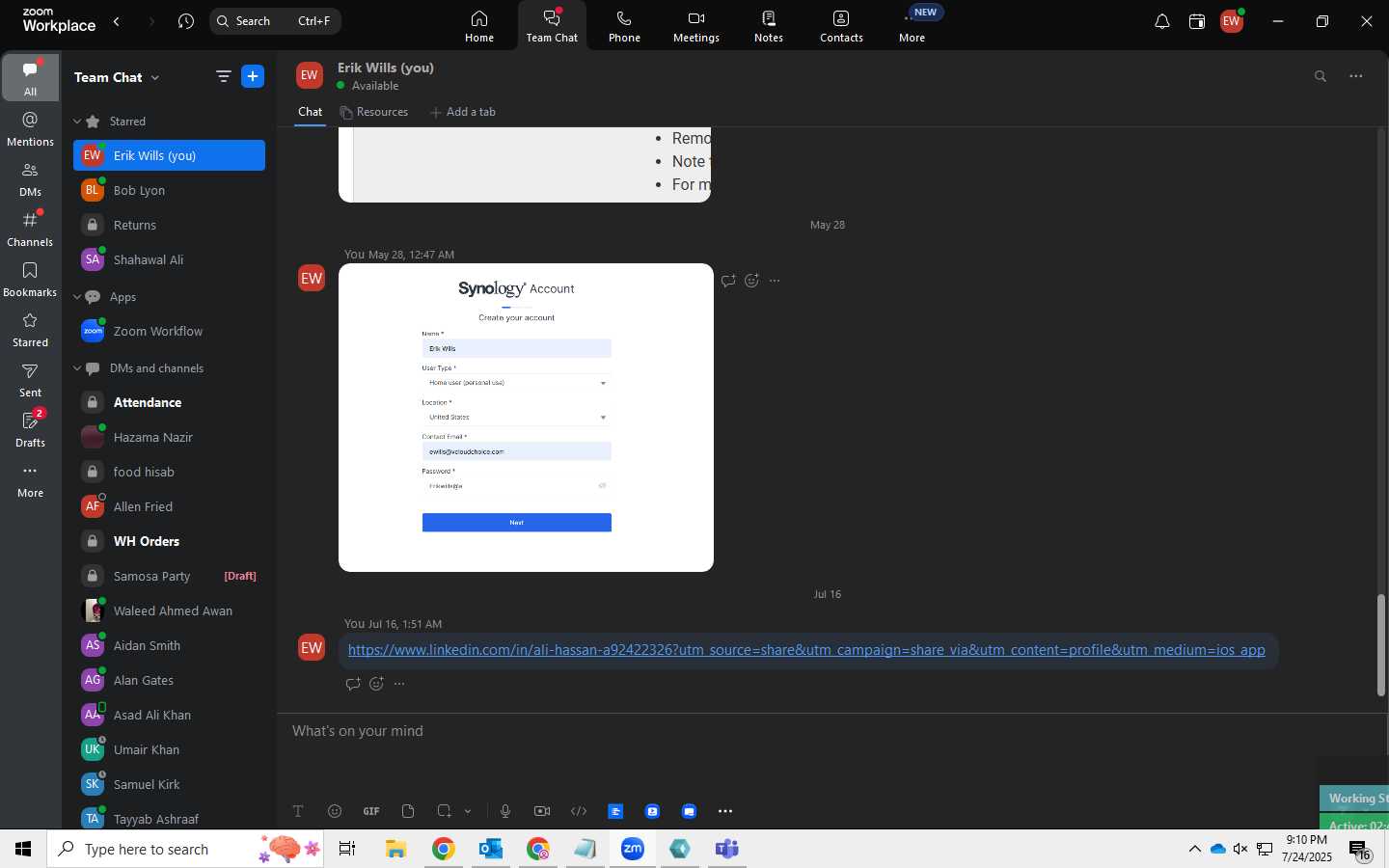The image size is (1389, 868).
Task: Open more options for the Synology image message
Action: pos(775,281)
